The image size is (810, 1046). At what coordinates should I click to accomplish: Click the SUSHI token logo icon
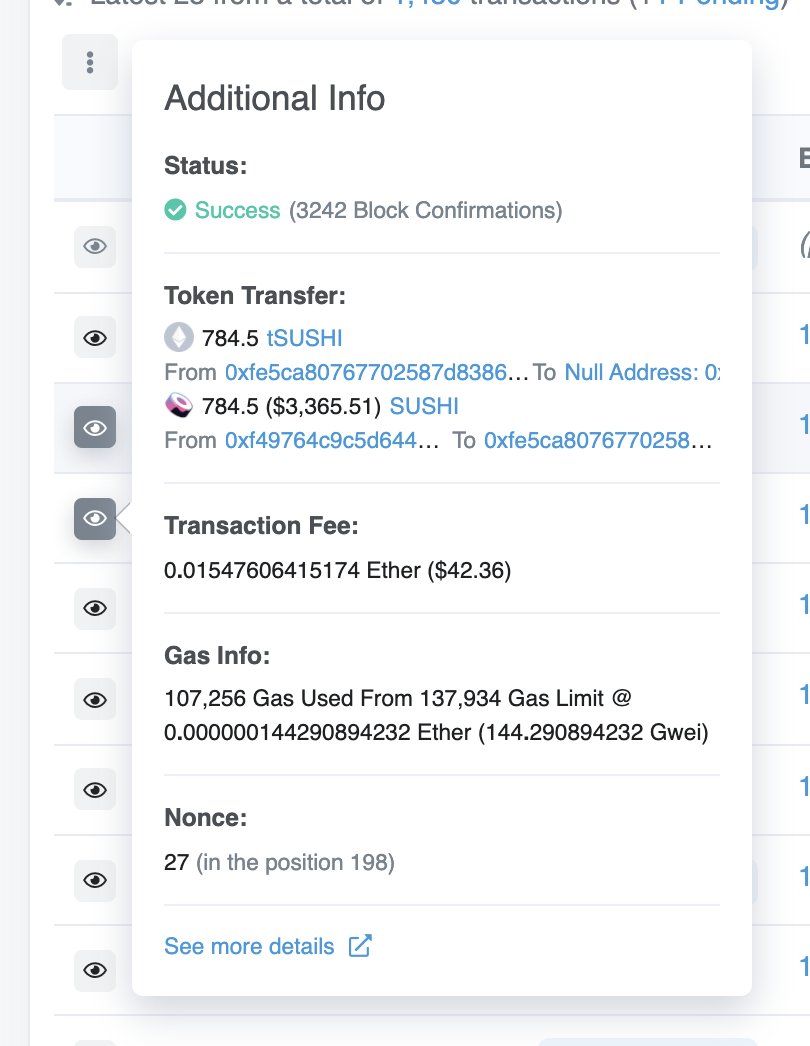tap(181, 405)
